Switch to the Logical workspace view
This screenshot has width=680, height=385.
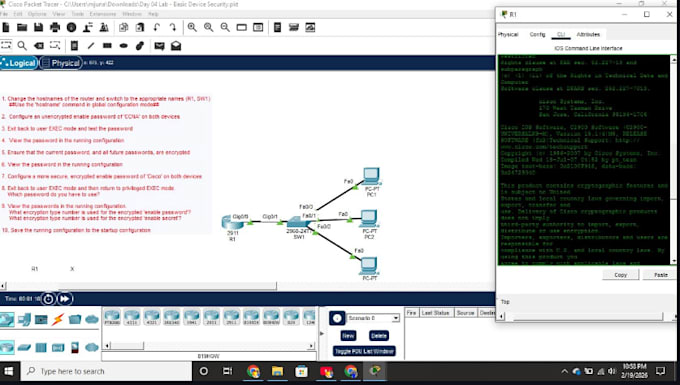[19, 63]
